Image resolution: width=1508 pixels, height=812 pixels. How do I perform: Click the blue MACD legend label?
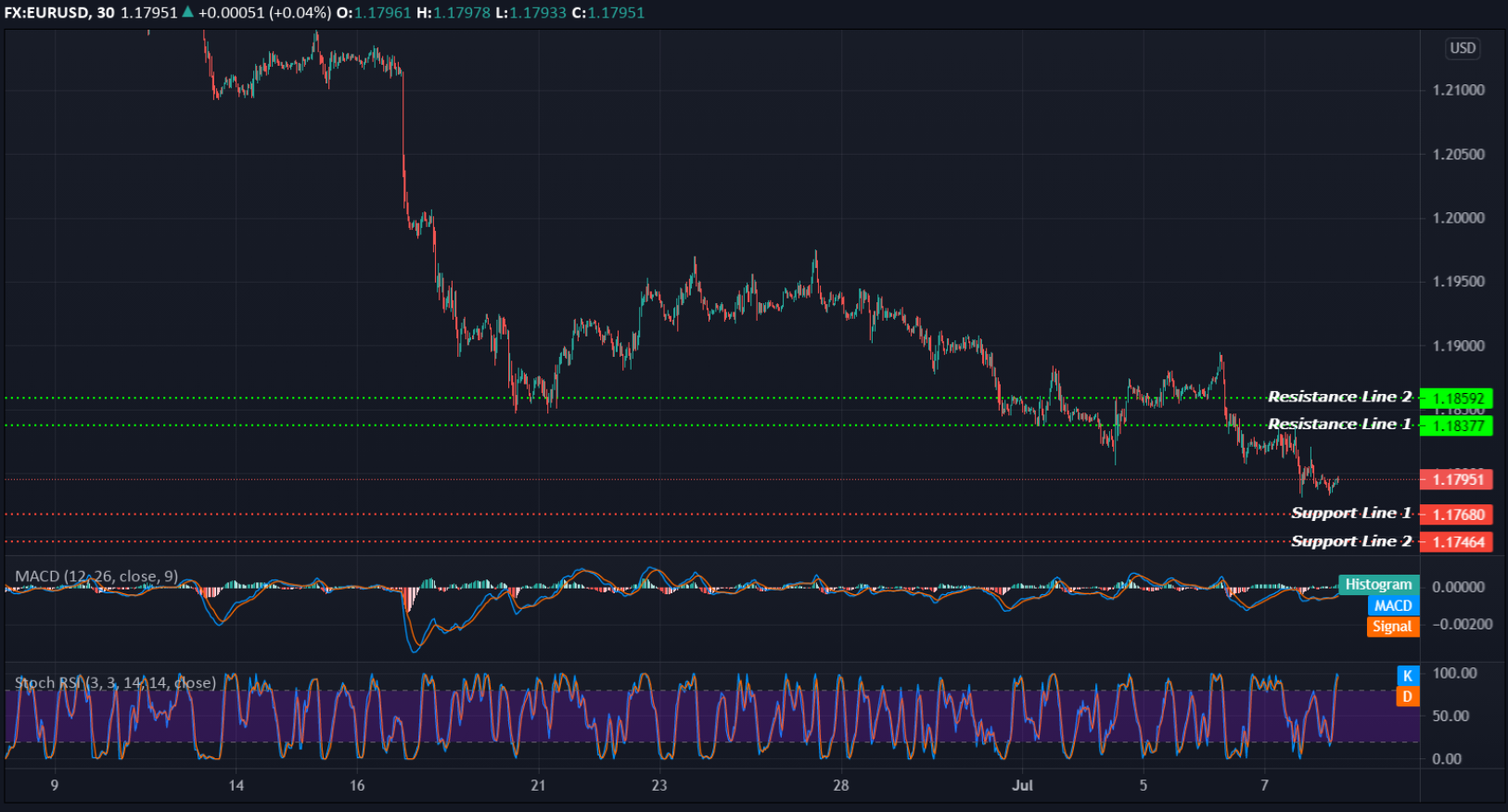pyautogui.click(x=1393, y=606)
